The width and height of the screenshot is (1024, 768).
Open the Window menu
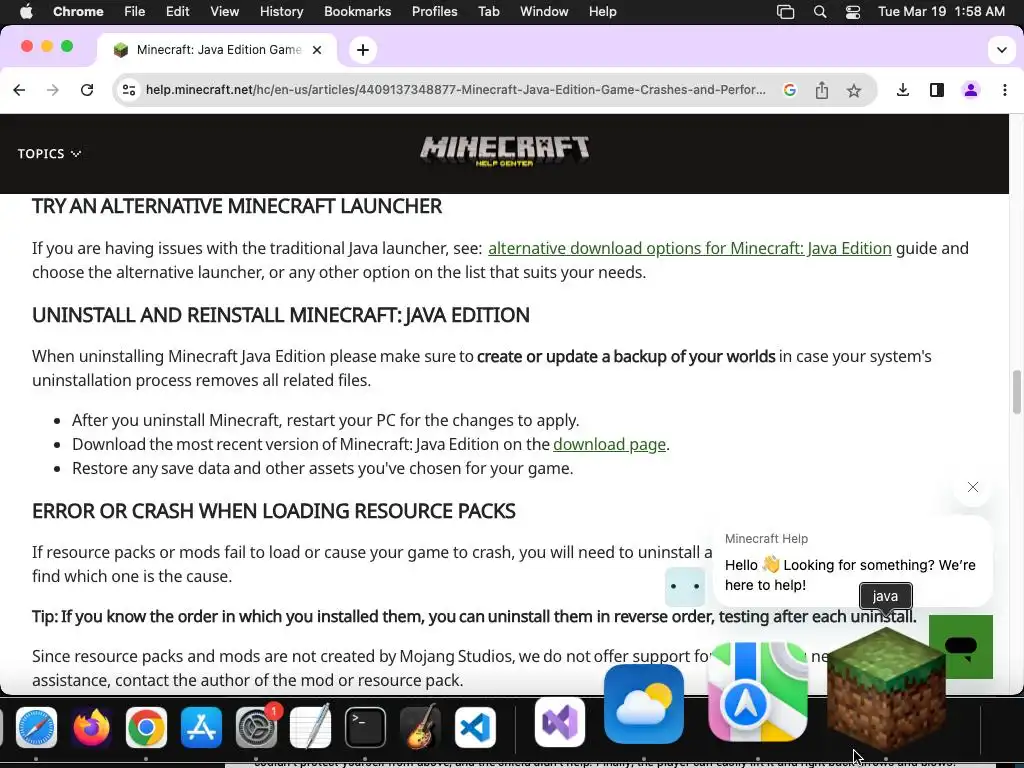544,11
